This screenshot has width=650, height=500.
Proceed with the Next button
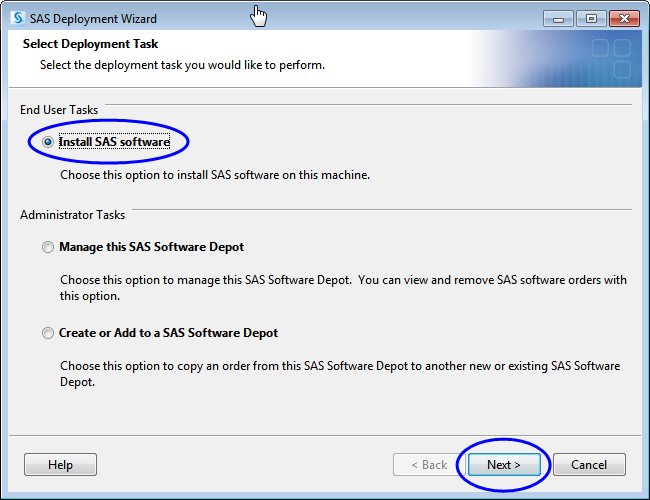click(x=504, y=464)
